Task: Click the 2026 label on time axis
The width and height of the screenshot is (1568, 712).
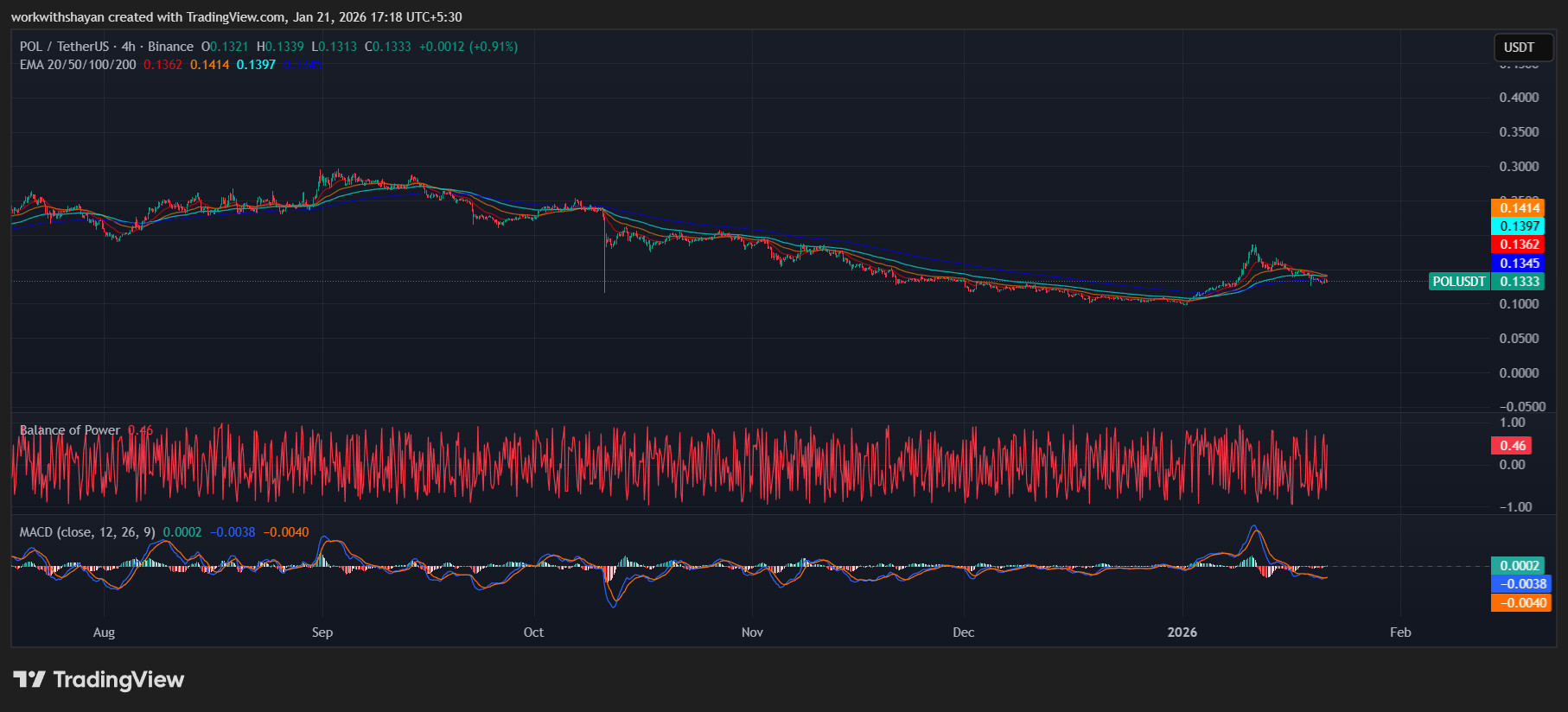Action: point(1182,633)
